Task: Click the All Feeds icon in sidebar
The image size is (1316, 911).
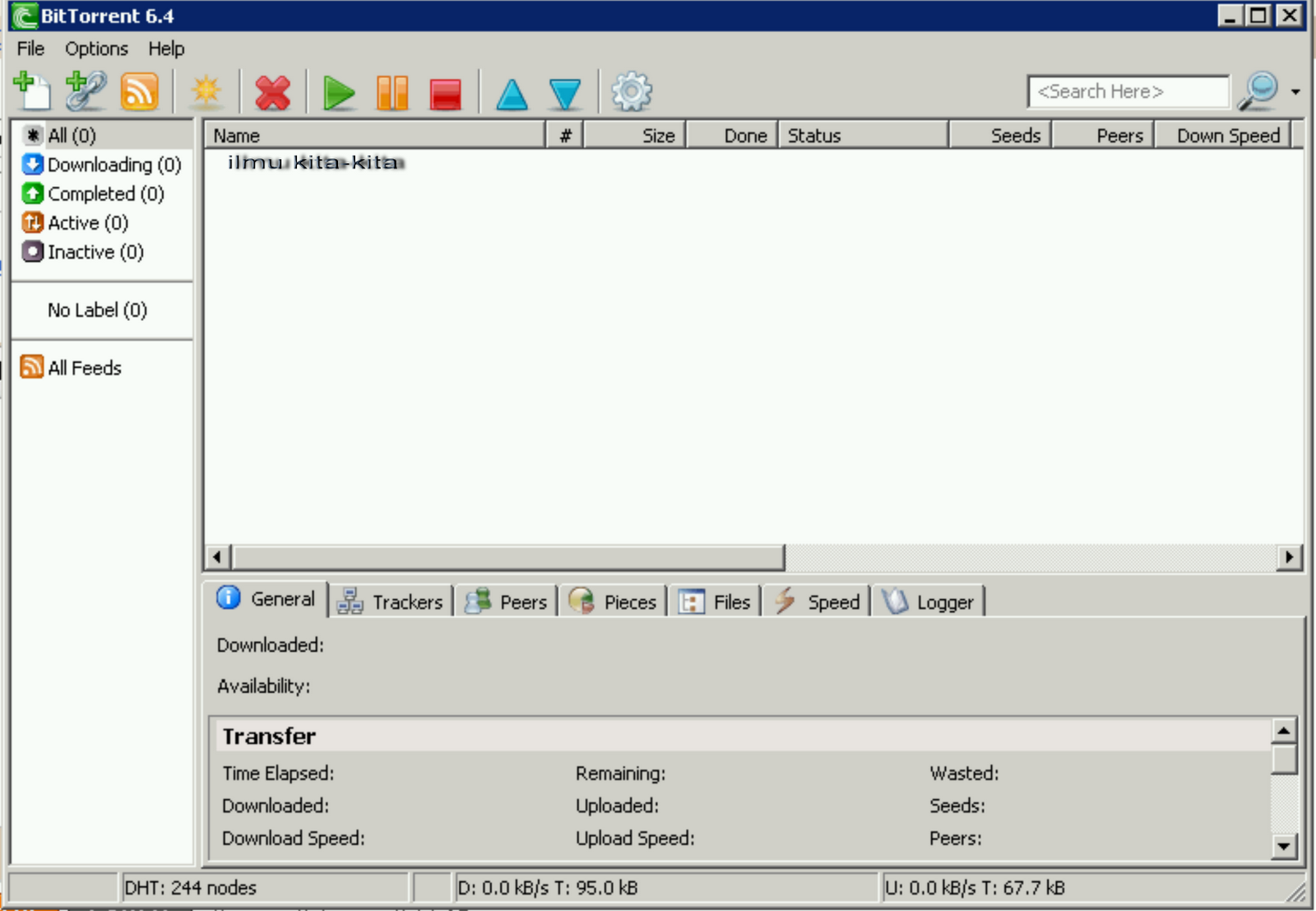Action: coord(30,367)
